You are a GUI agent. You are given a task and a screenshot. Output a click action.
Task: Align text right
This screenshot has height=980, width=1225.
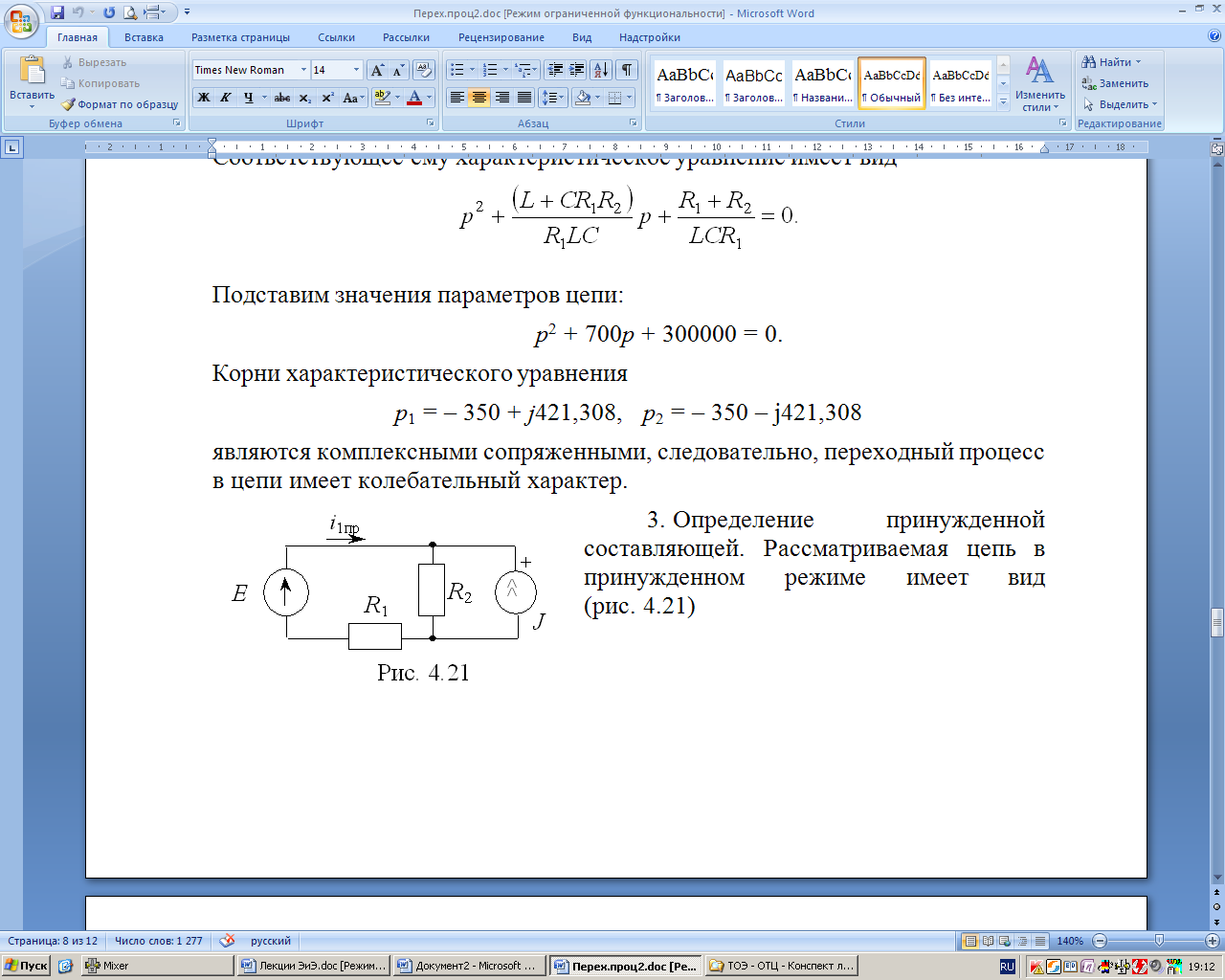(502, 98)
